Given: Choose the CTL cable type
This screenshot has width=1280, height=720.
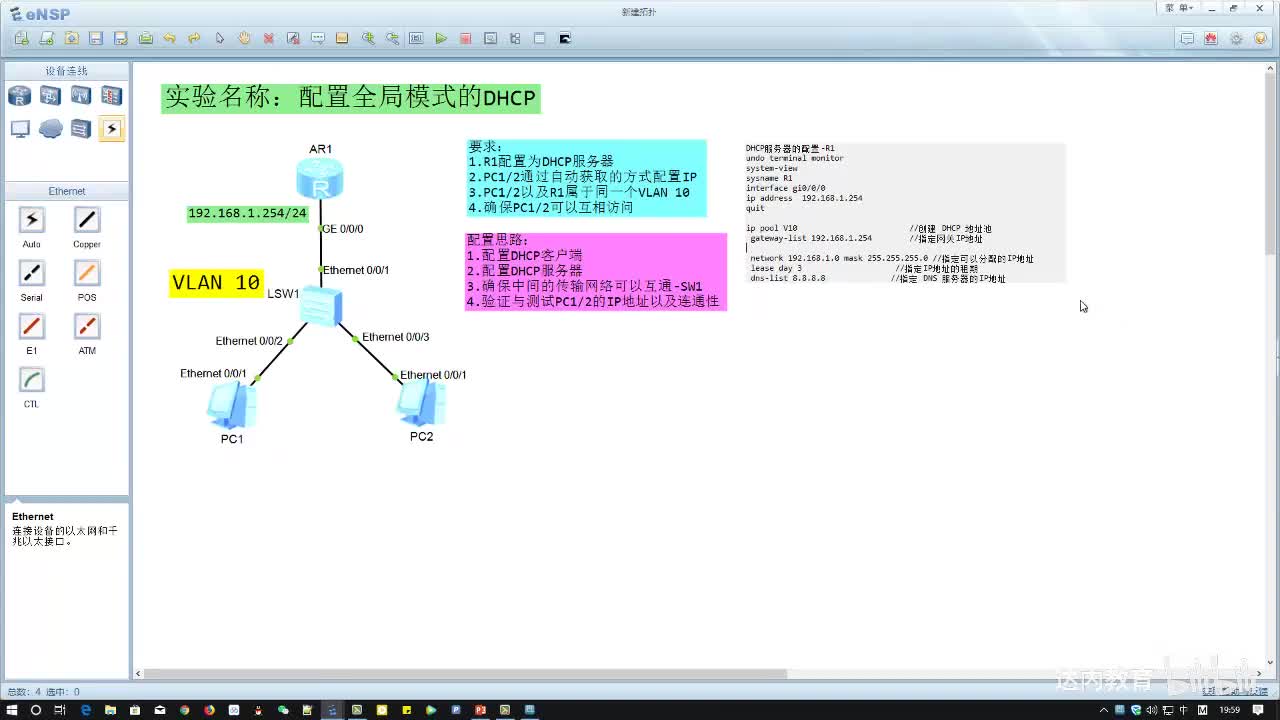Looking at the screenshot, I should coord(32,380).
